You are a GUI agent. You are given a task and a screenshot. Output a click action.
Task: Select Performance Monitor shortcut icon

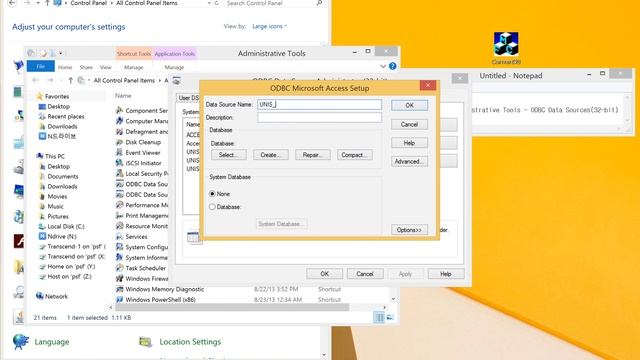point(120,205)
